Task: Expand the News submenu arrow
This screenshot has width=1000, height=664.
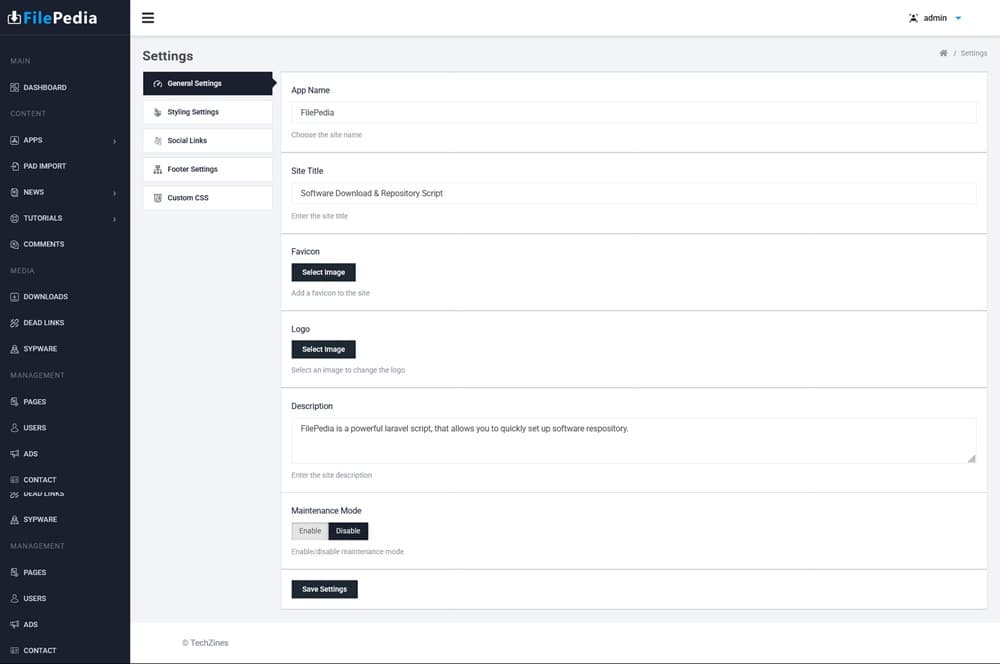Action: 114,193
